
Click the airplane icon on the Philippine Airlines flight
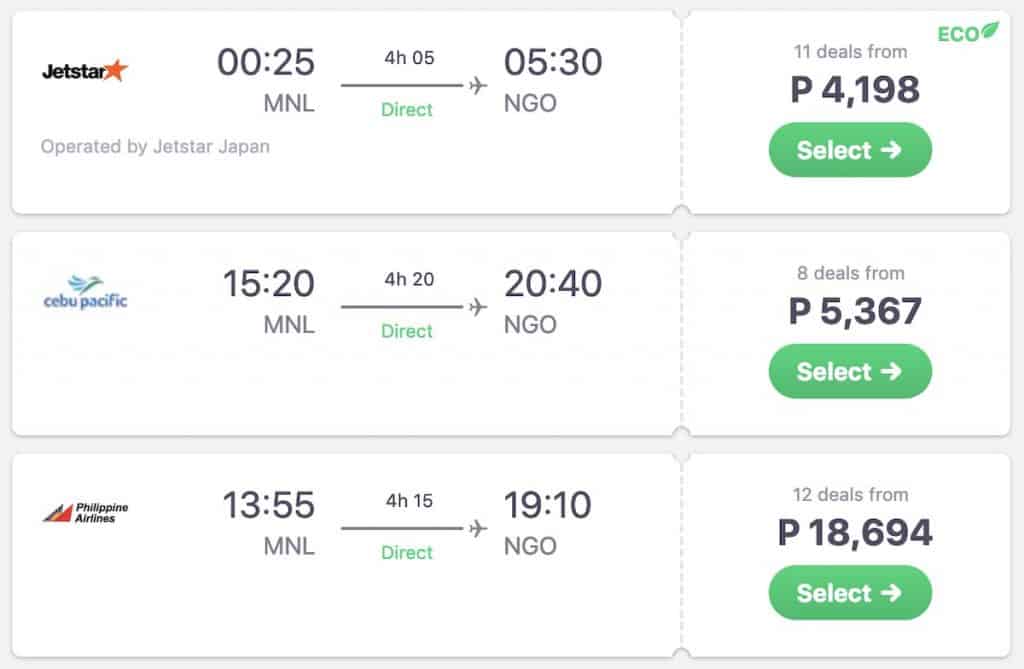pyautogui.click(x=478, y=528)
